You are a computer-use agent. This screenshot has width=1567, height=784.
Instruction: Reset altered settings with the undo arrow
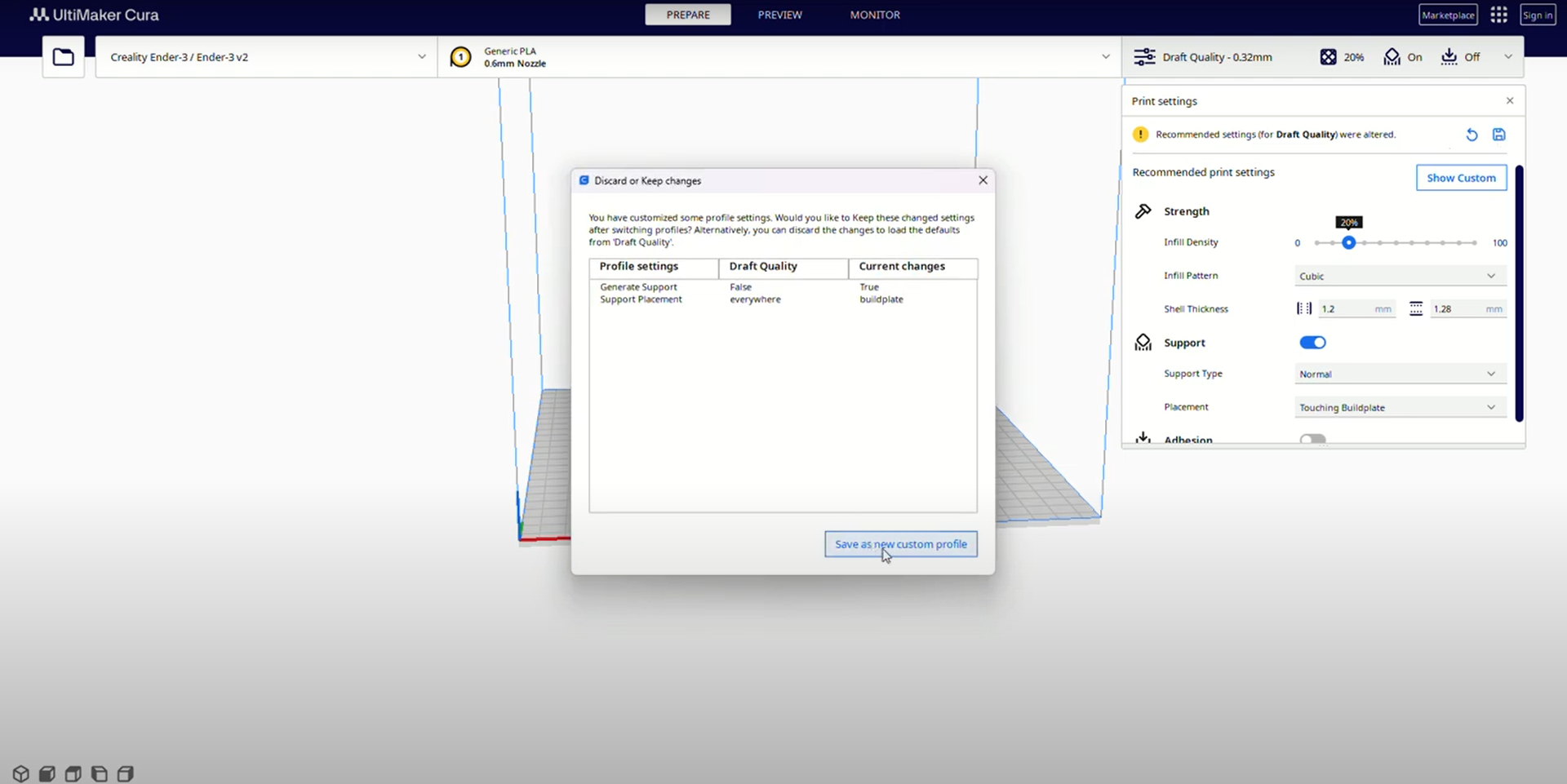tap(1472, 135)
